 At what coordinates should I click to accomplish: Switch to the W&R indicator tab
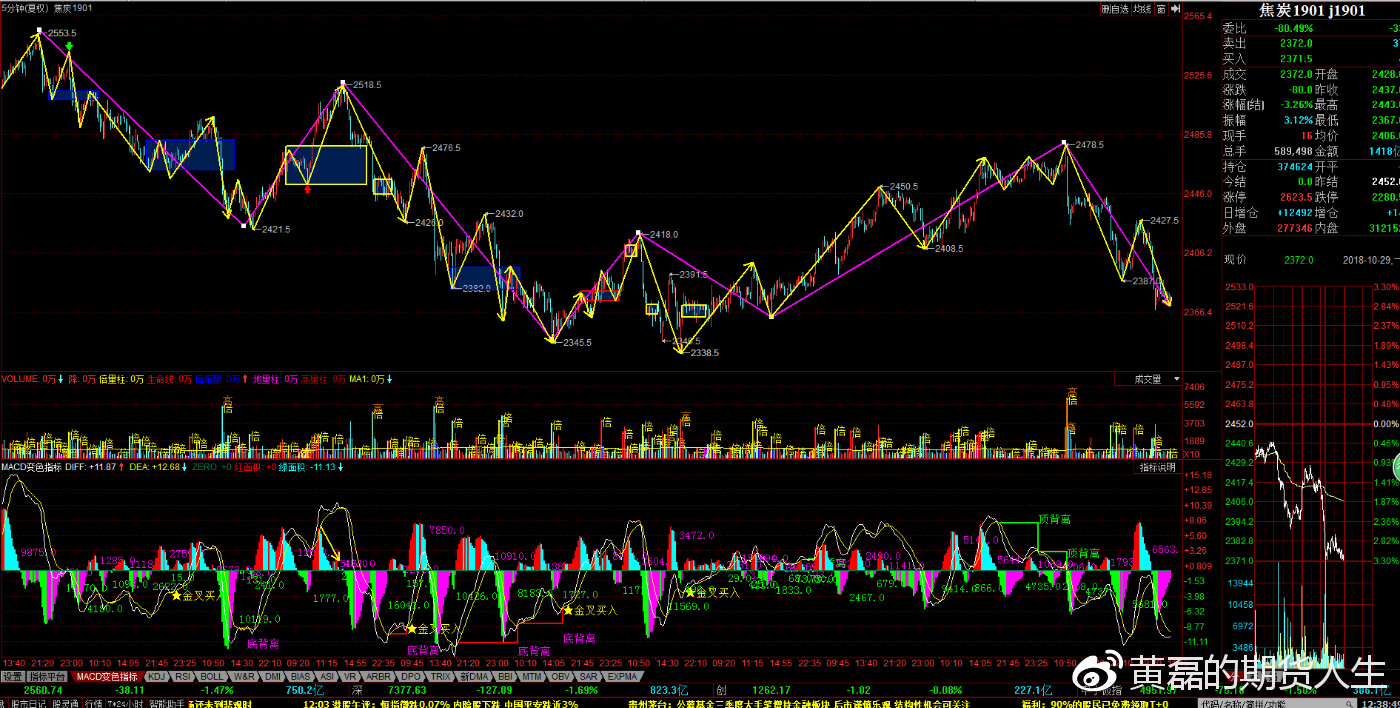pos(244,676)
